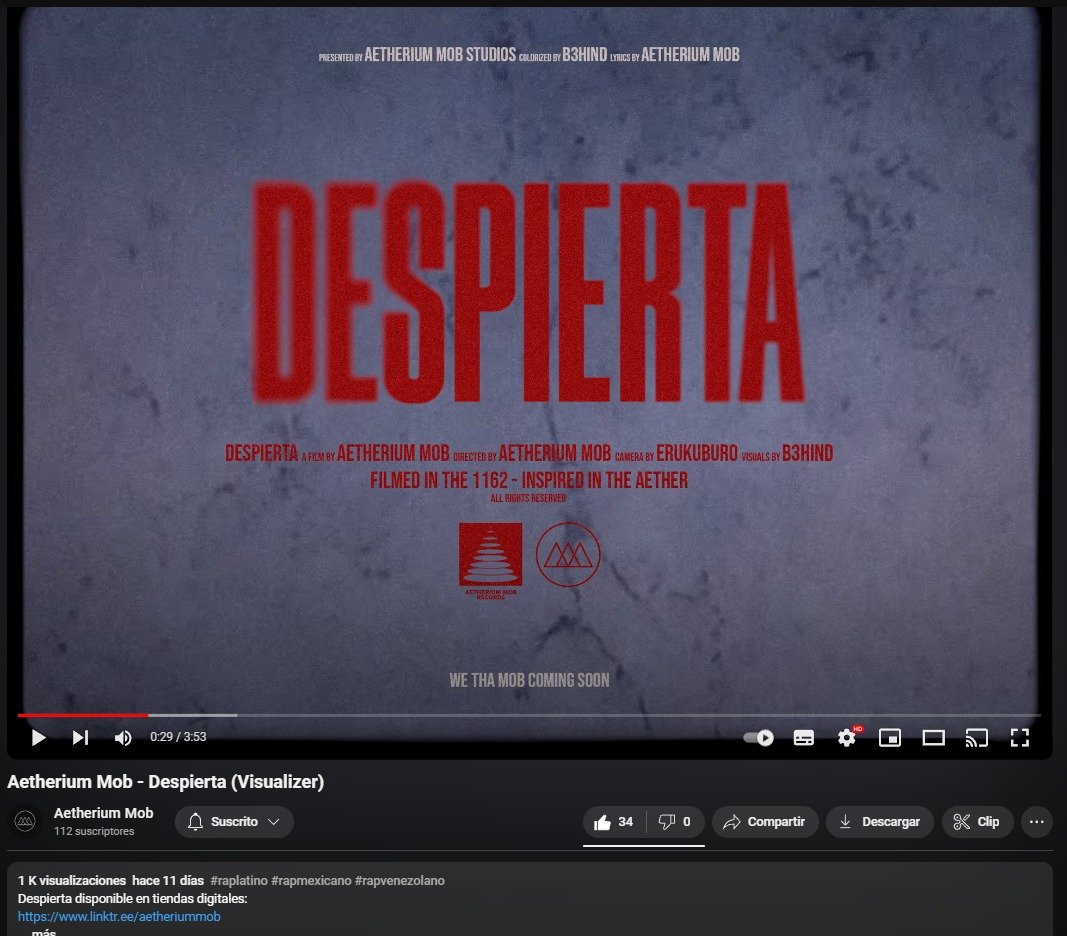This screenshot has height=936, width=1067.
Task: Open player settings gear
Action: 847,737
